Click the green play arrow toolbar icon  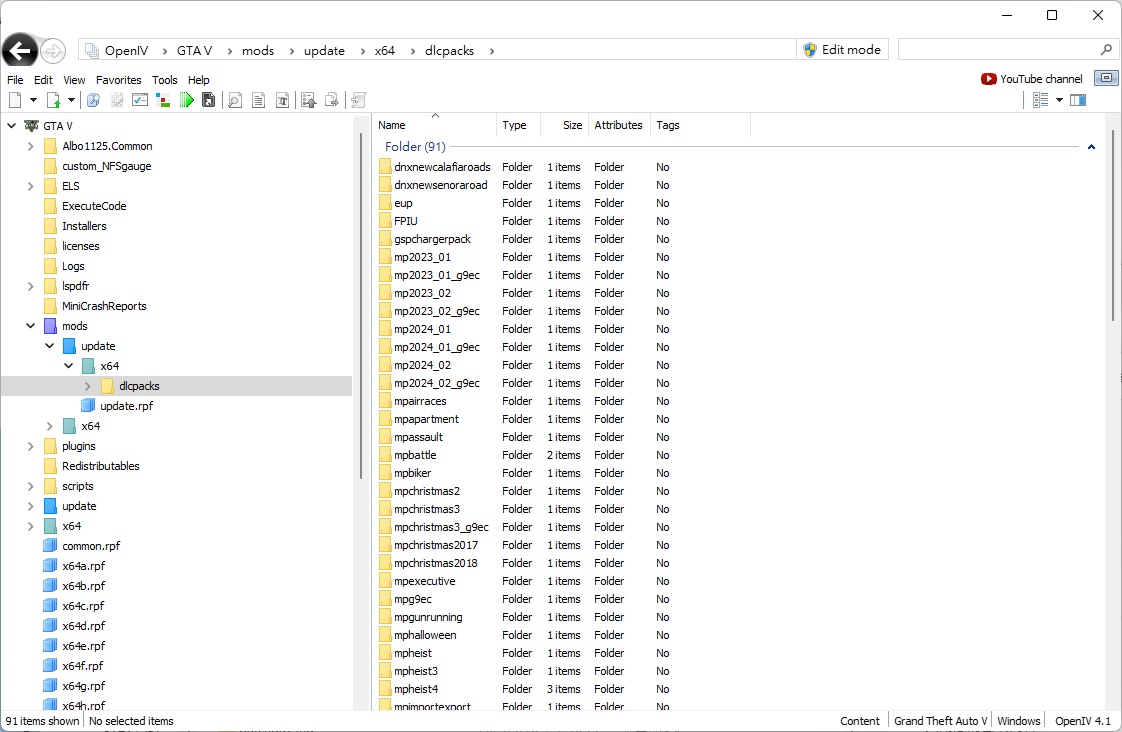coord(186,100)
